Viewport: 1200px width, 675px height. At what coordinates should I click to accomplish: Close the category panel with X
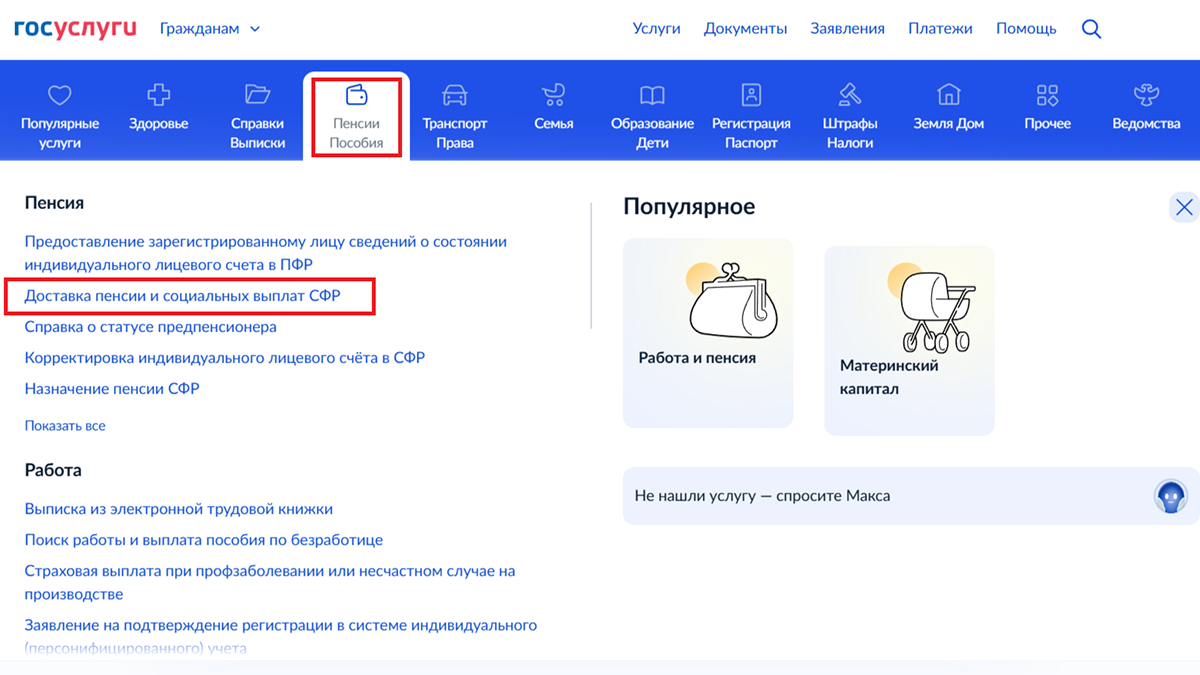(x=1184, y=207)
